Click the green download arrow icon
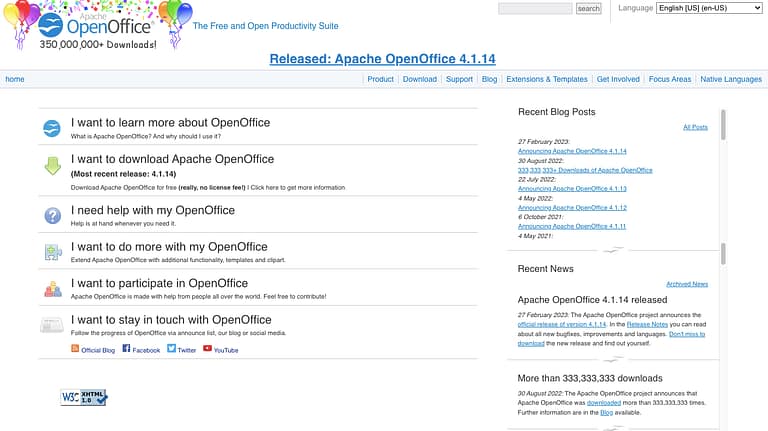The image size is (768, 431). [52, 166]
